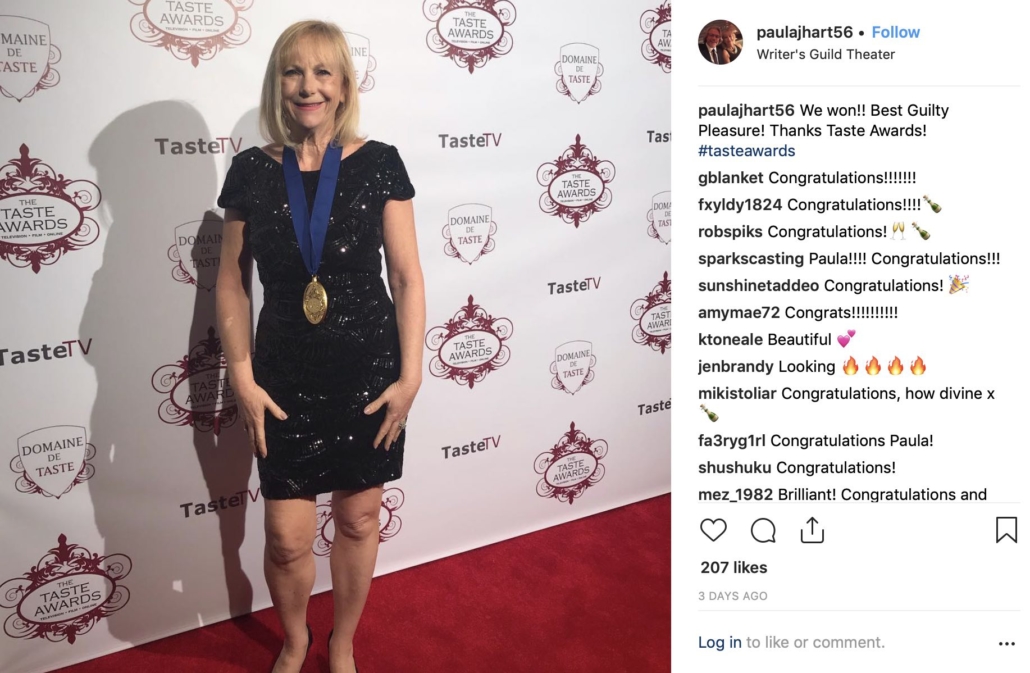View the 207 likes list
Screen dimensions: 1030x673
coord(733,567)
